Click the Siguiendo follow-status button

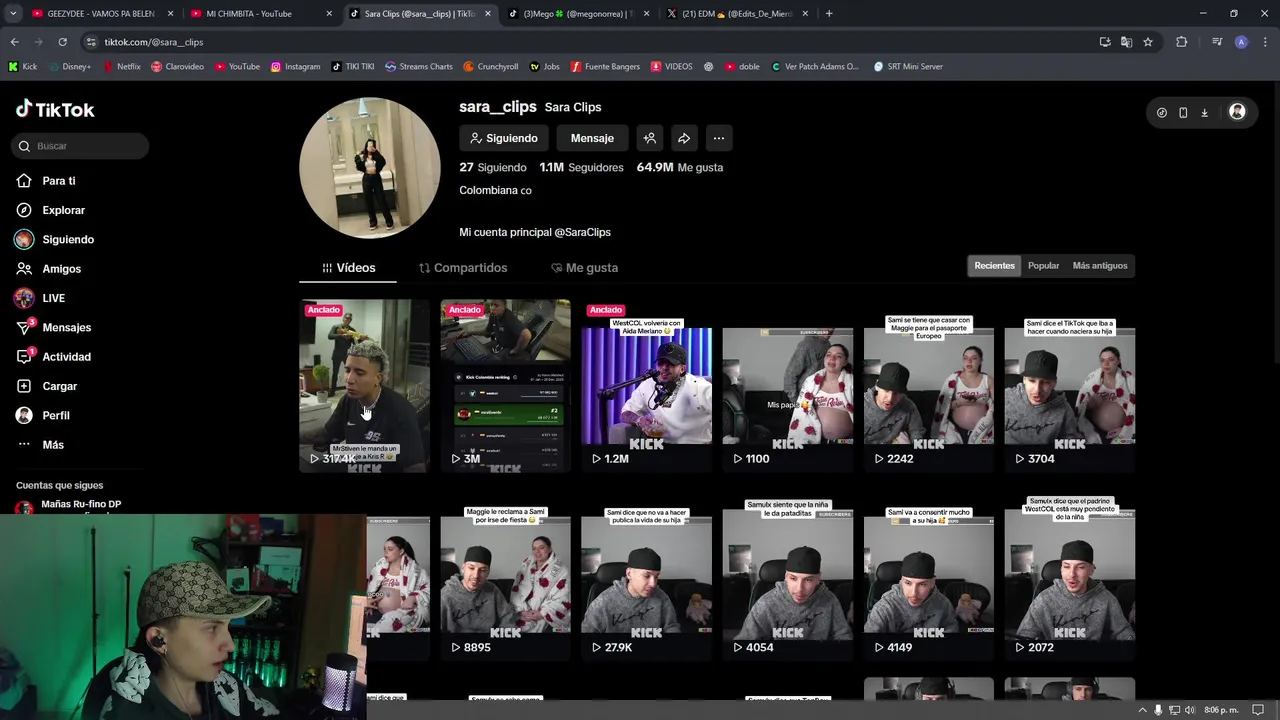[504, 138]
